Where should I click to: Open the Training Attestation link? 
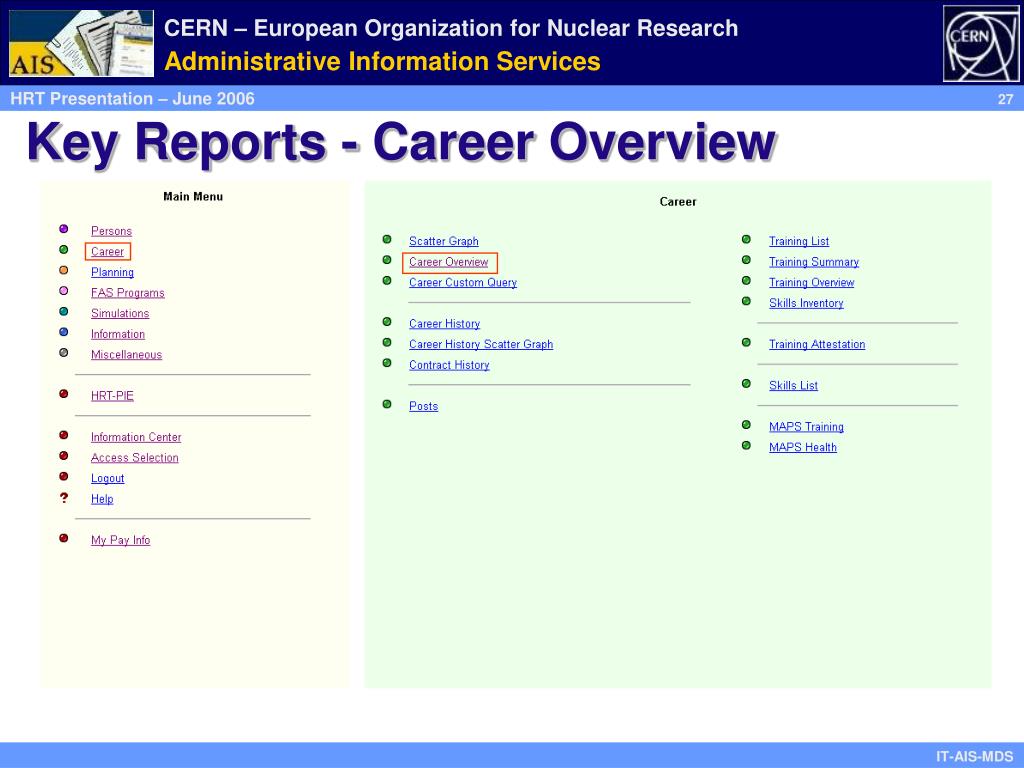817,344
